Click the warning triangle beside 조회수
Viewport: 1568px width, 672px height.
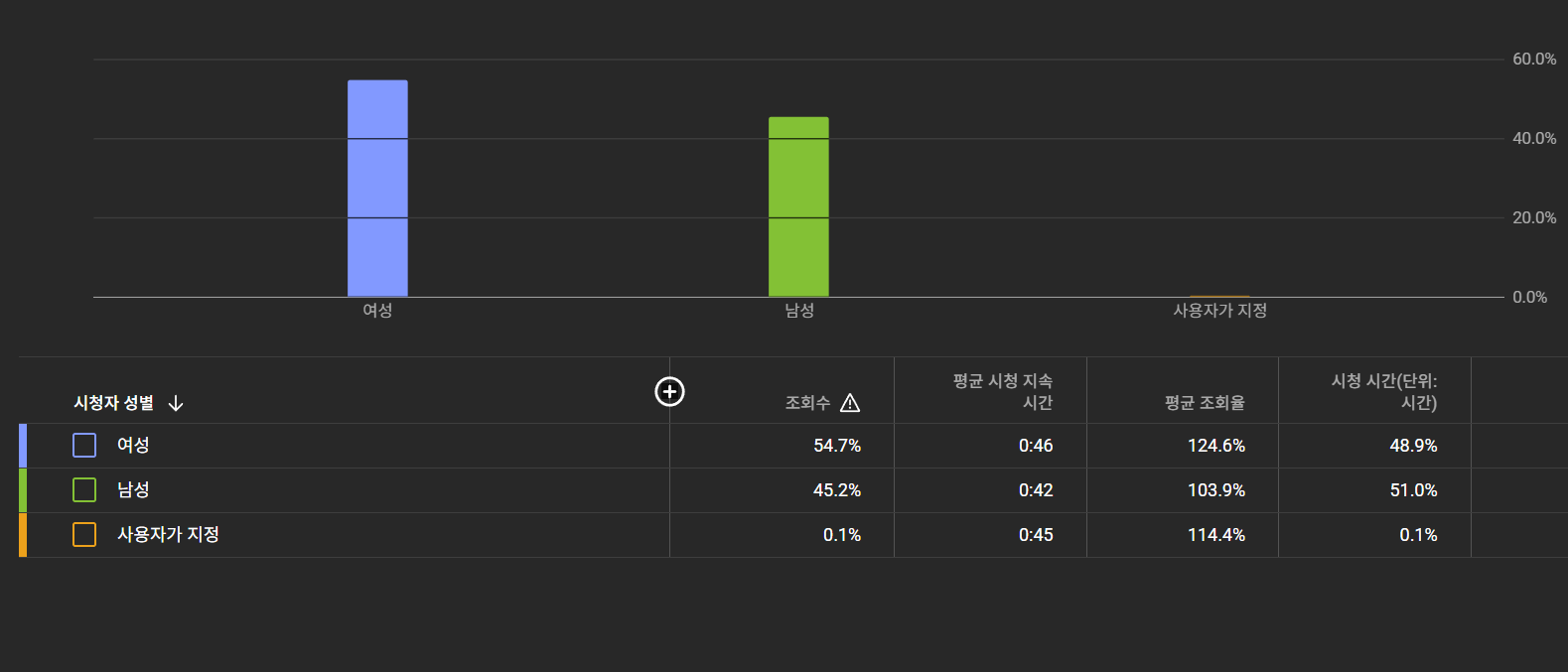(850, 403)
